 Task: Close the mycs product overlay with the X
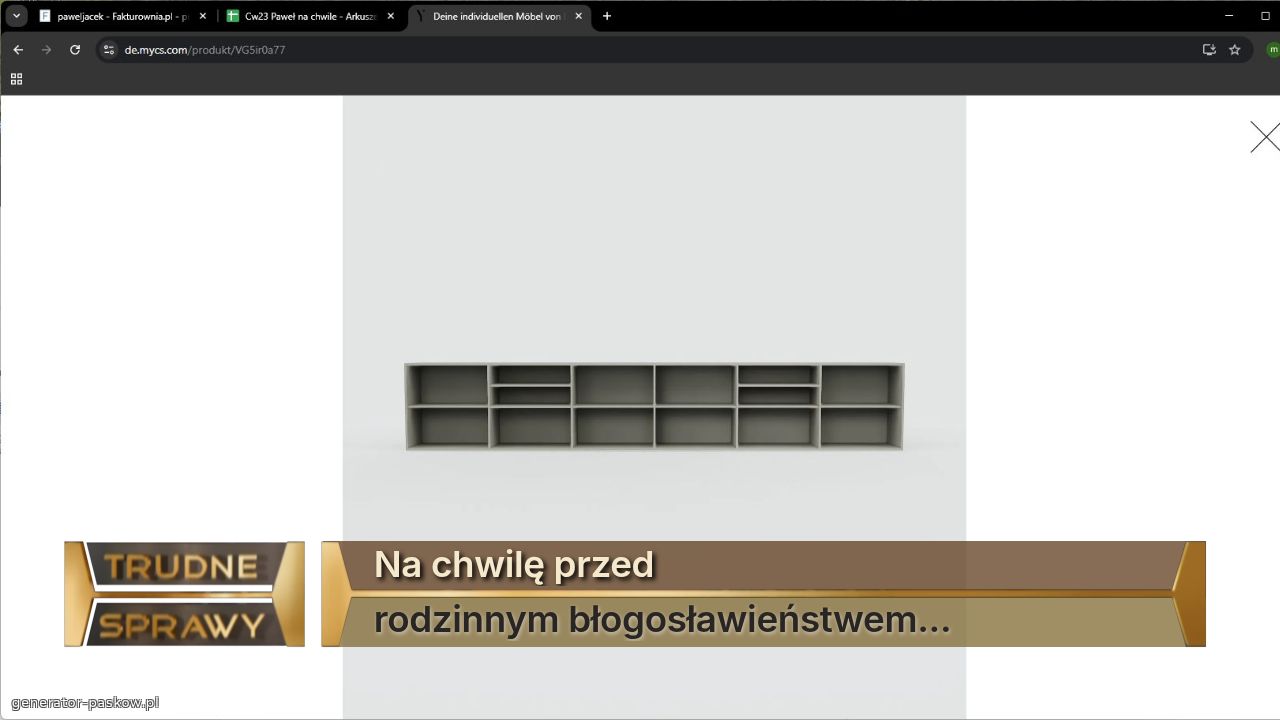tap(1264, 137)
